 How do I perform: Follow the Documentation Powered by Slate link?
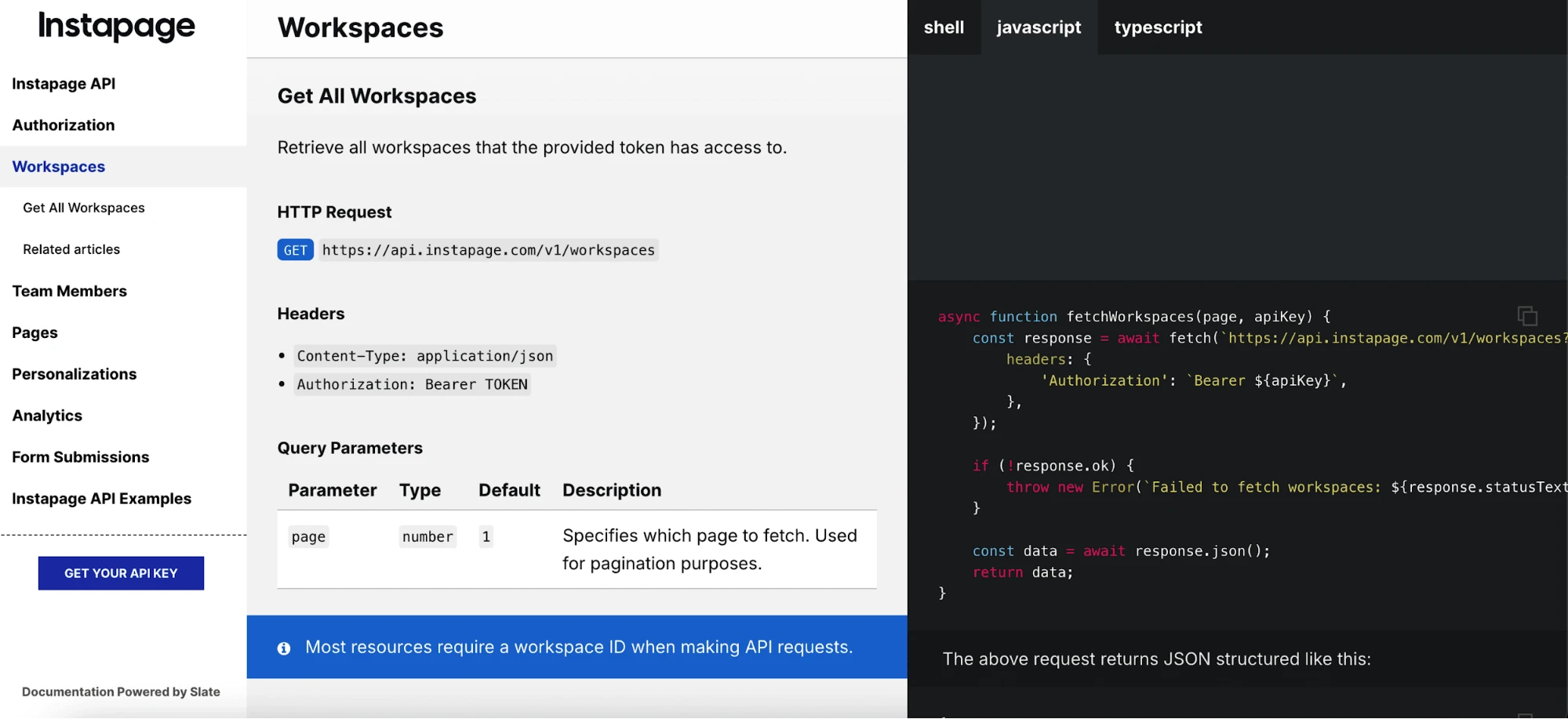coord(121,692)
